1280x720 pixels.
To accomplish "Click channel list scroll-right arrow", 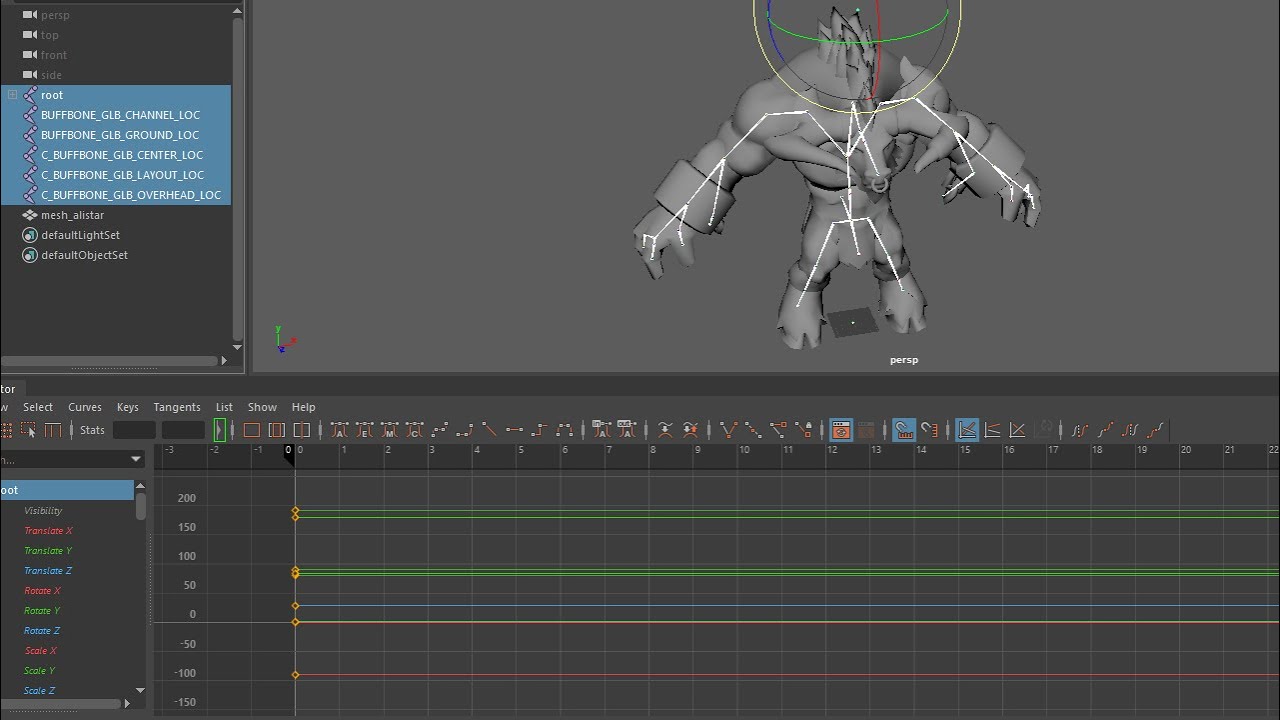I will [x=126, y=703].
